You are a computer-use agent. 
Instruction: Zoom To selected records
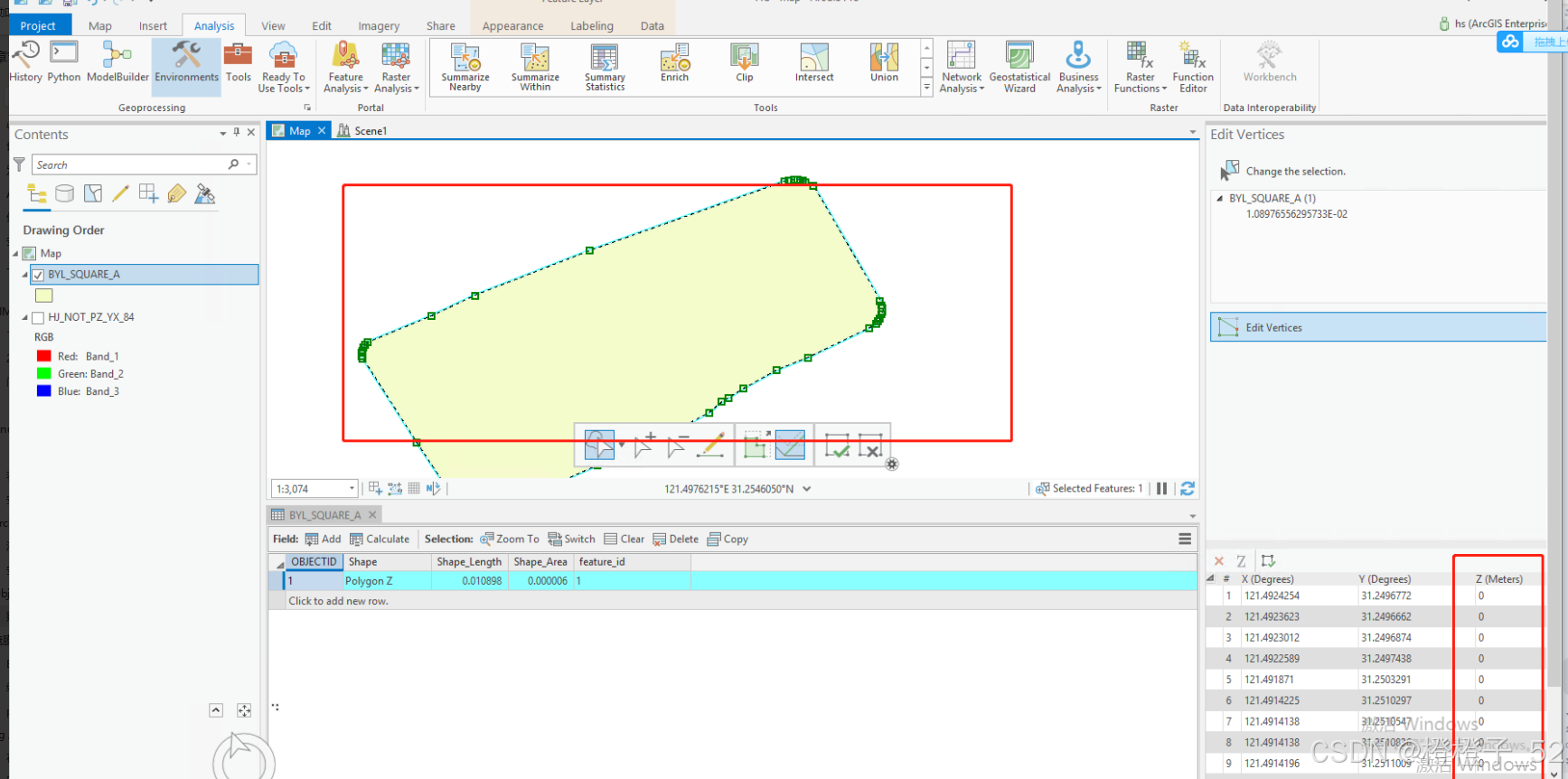click(x=510, y=540)
